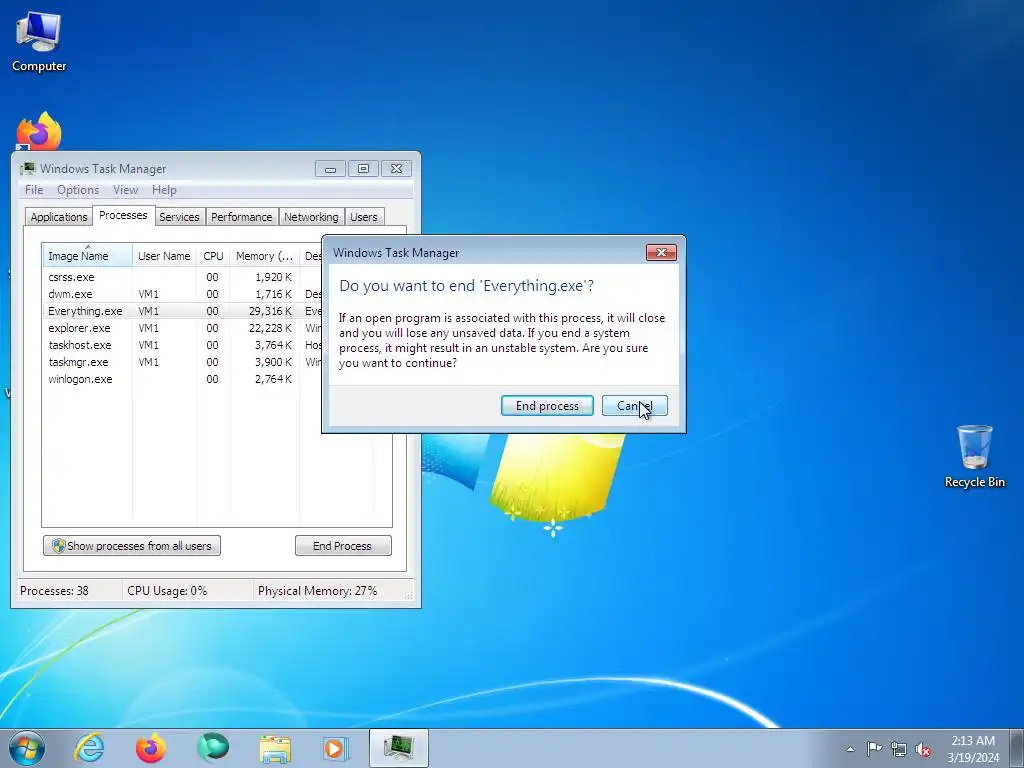This screenshot has height=768, width=1024.
Task: Open the Recycle Bin desktop icon
Action: click(x=974, y=456)
